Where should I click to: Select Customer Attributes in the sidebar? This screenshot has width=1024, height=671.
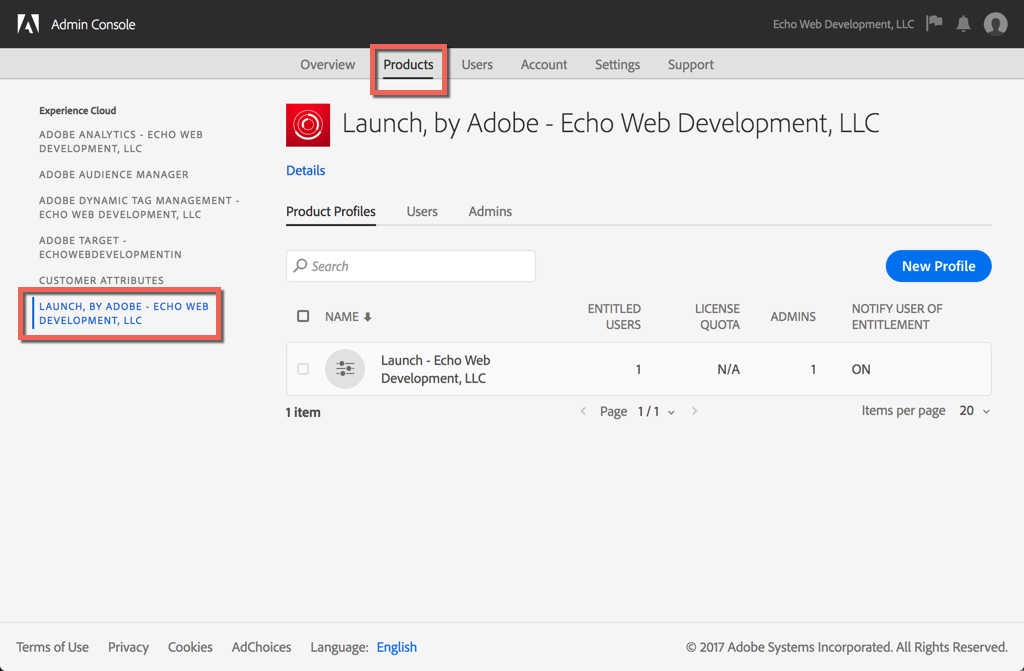click(101, 280)
